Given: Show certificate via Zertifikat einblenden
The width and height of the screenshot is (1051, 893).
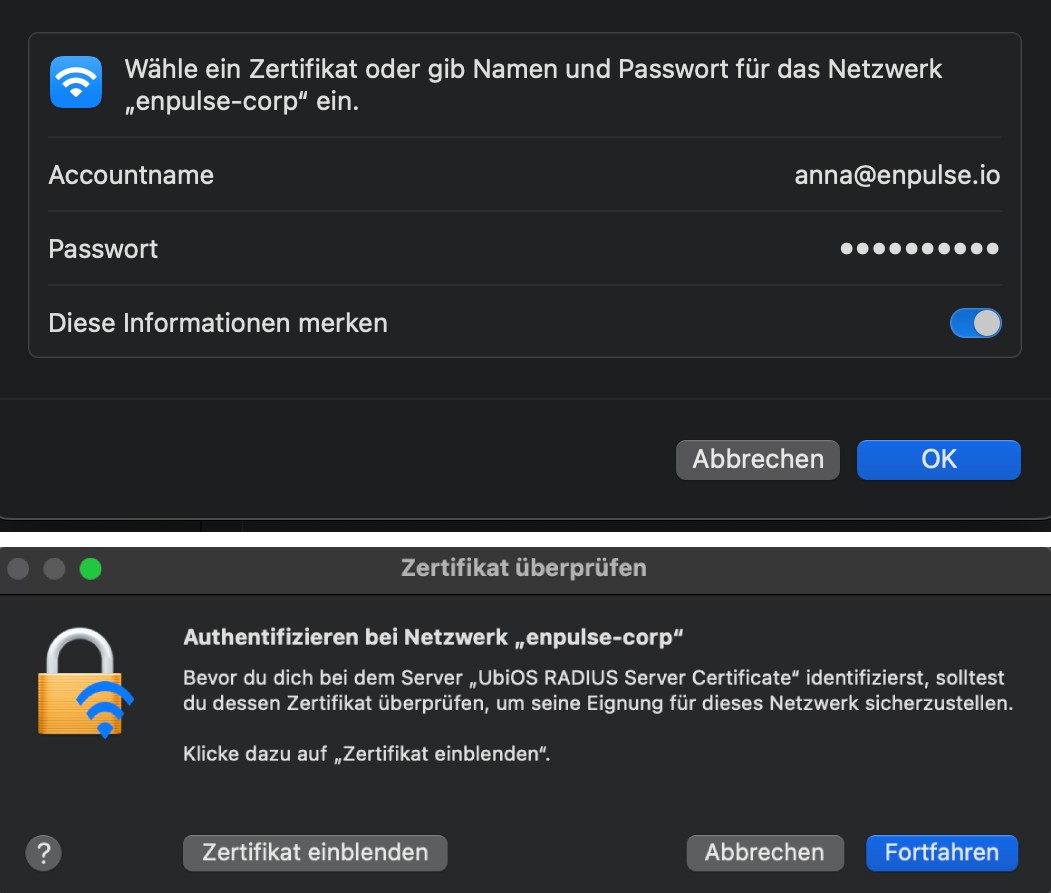Looking at the screenshot, I should point(315,852).
